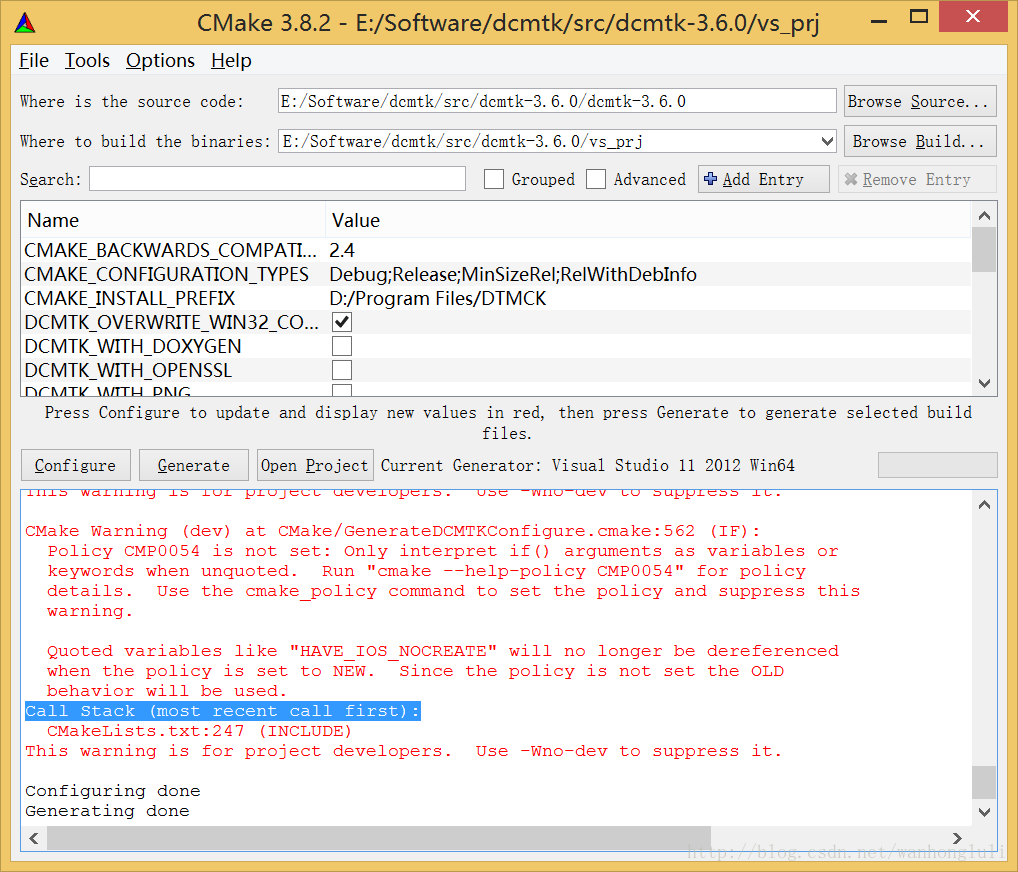Click the Name column header
This screenshot has width=1018, height=872.
click(x=173, y=220)
